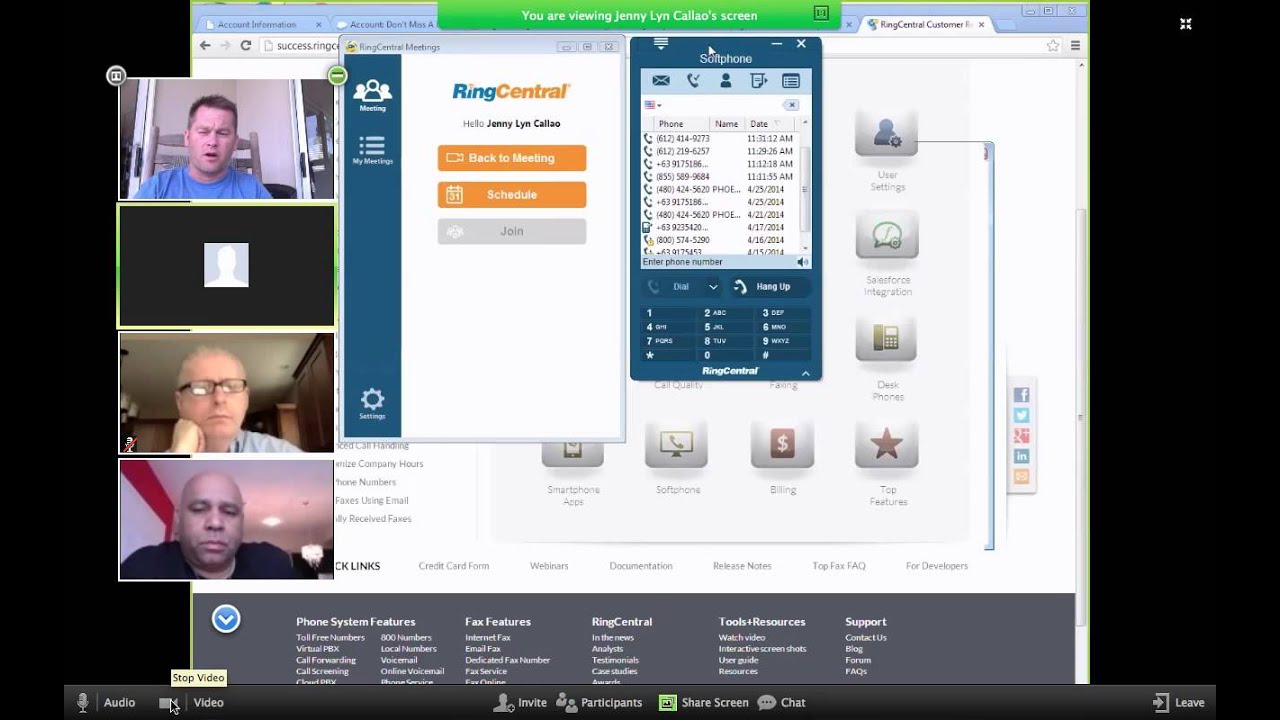Toggle the Stop Video camera button

[x=168, y=703]
